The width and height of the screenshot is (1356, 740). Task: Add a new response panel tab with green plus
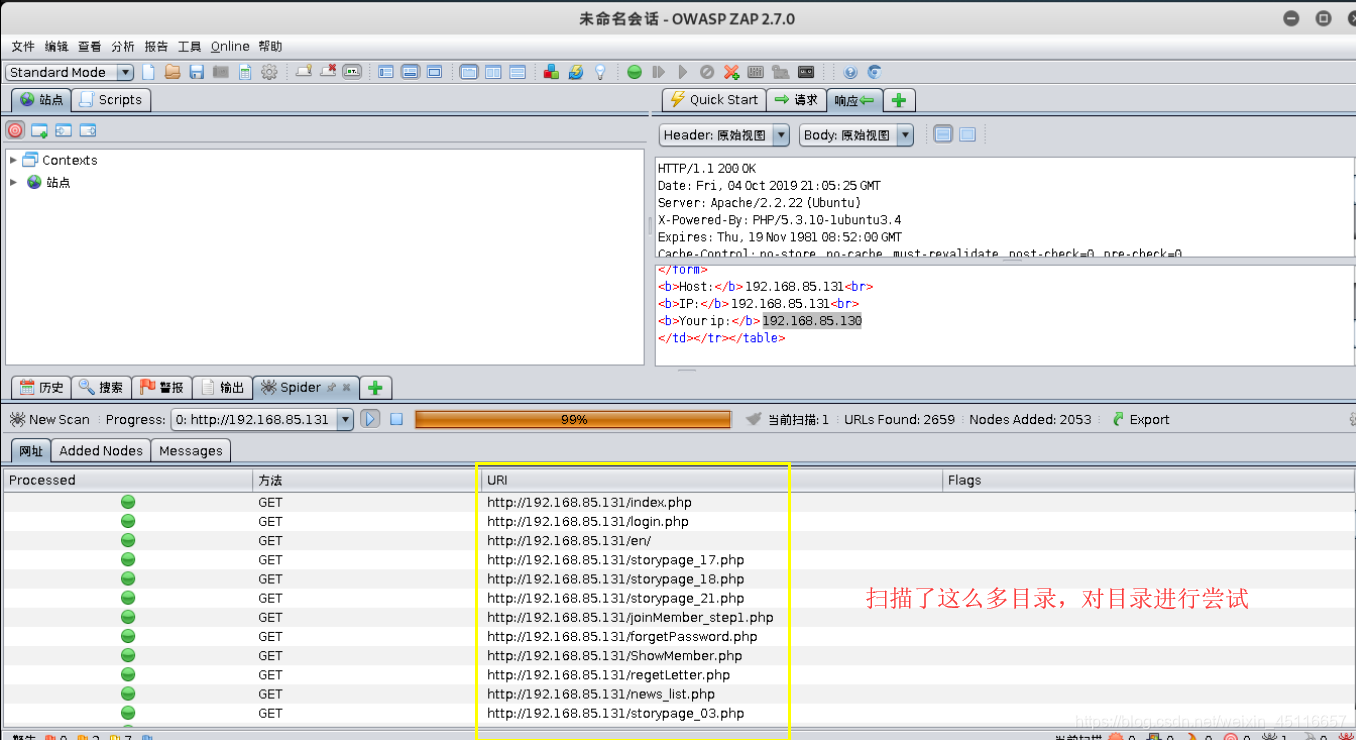[899, 99]
